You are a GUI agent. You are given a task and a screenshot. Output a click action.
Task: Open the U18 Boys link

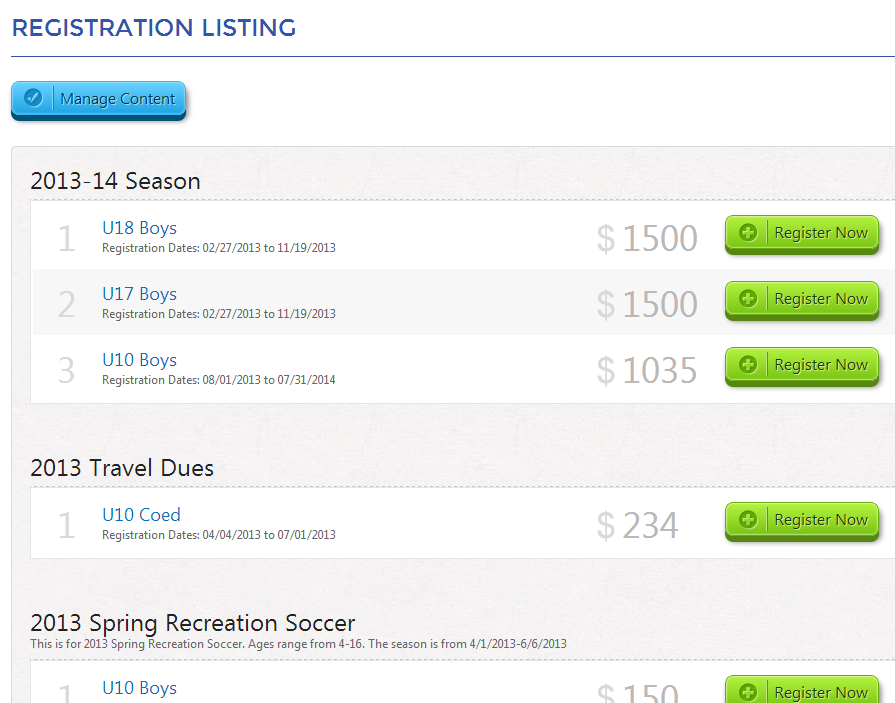click(x=139, y=228)
